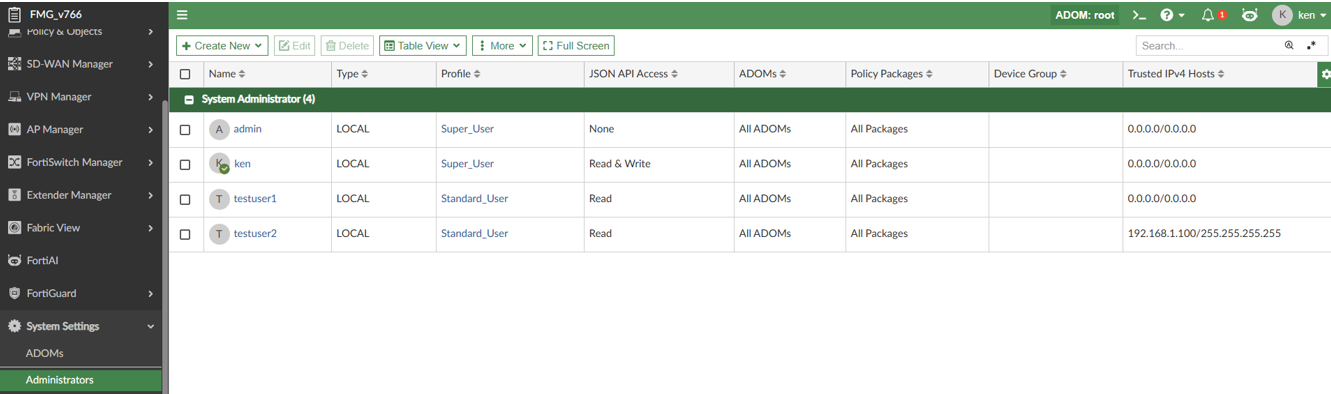Sort by Trusted IPv4 Hosts column
Screen dimensions: 1331x394
1176,74
